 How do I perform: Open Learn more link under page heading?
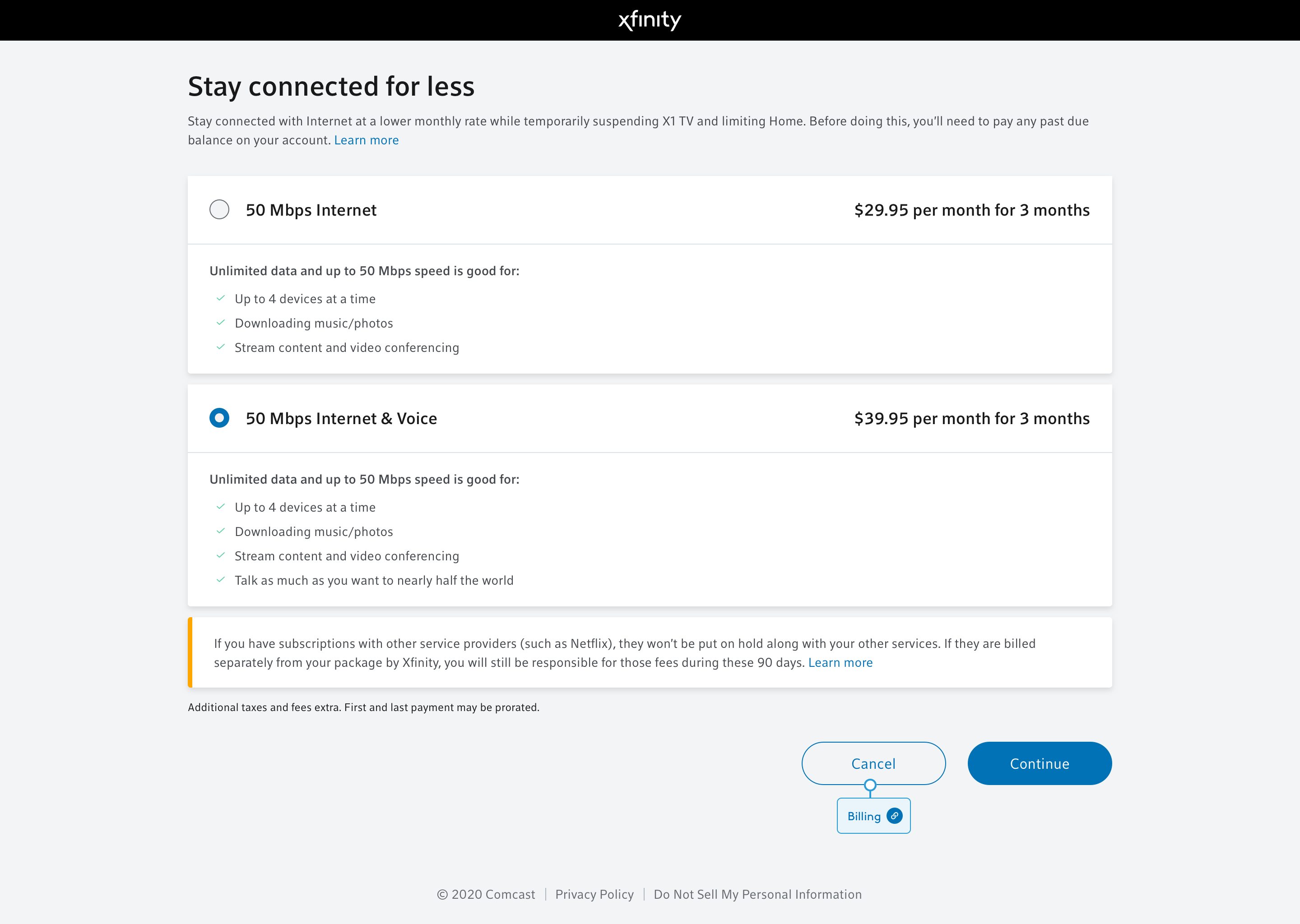[x=366, y=140]
